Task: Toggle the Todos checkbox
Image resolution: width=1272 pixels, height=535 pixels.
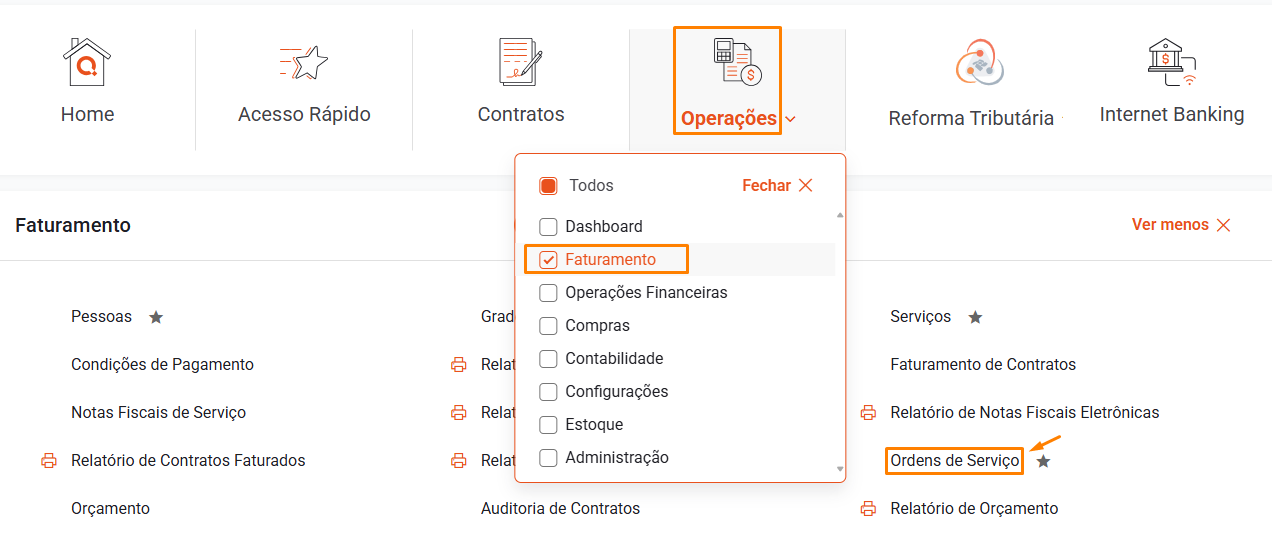Action: (x=548, y=186)
